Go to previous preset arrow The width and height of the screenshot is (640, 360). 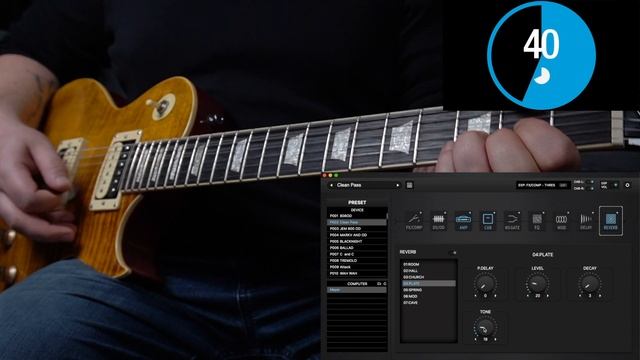click(x=331, y=185)
